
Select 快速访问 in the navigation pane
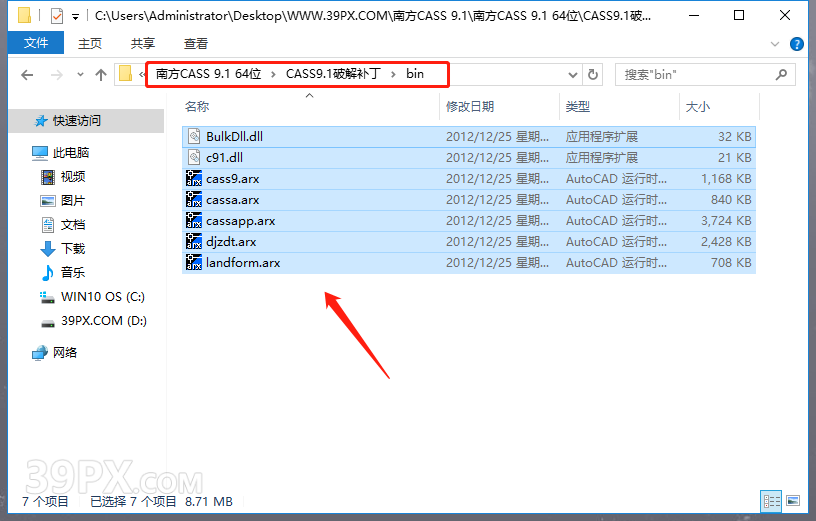(x=76, y=121)
